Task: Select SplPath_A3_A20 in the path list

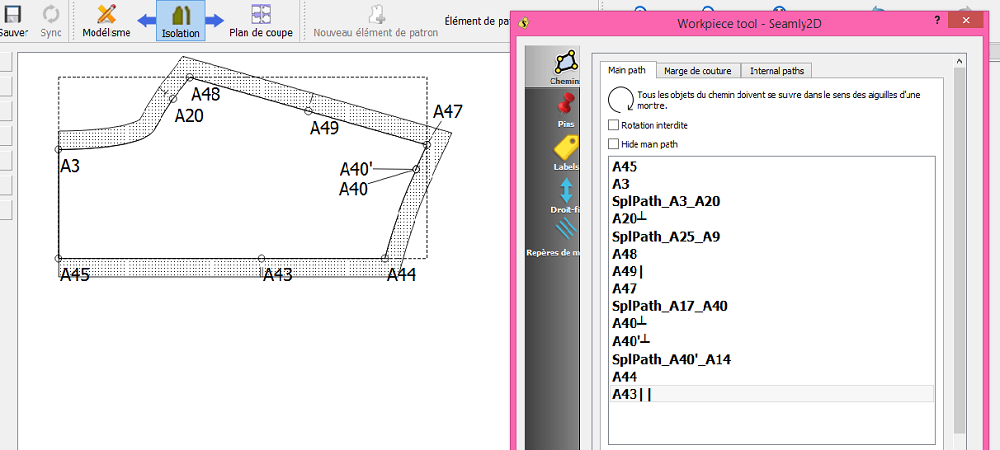Action: click(x=666, y=201)
